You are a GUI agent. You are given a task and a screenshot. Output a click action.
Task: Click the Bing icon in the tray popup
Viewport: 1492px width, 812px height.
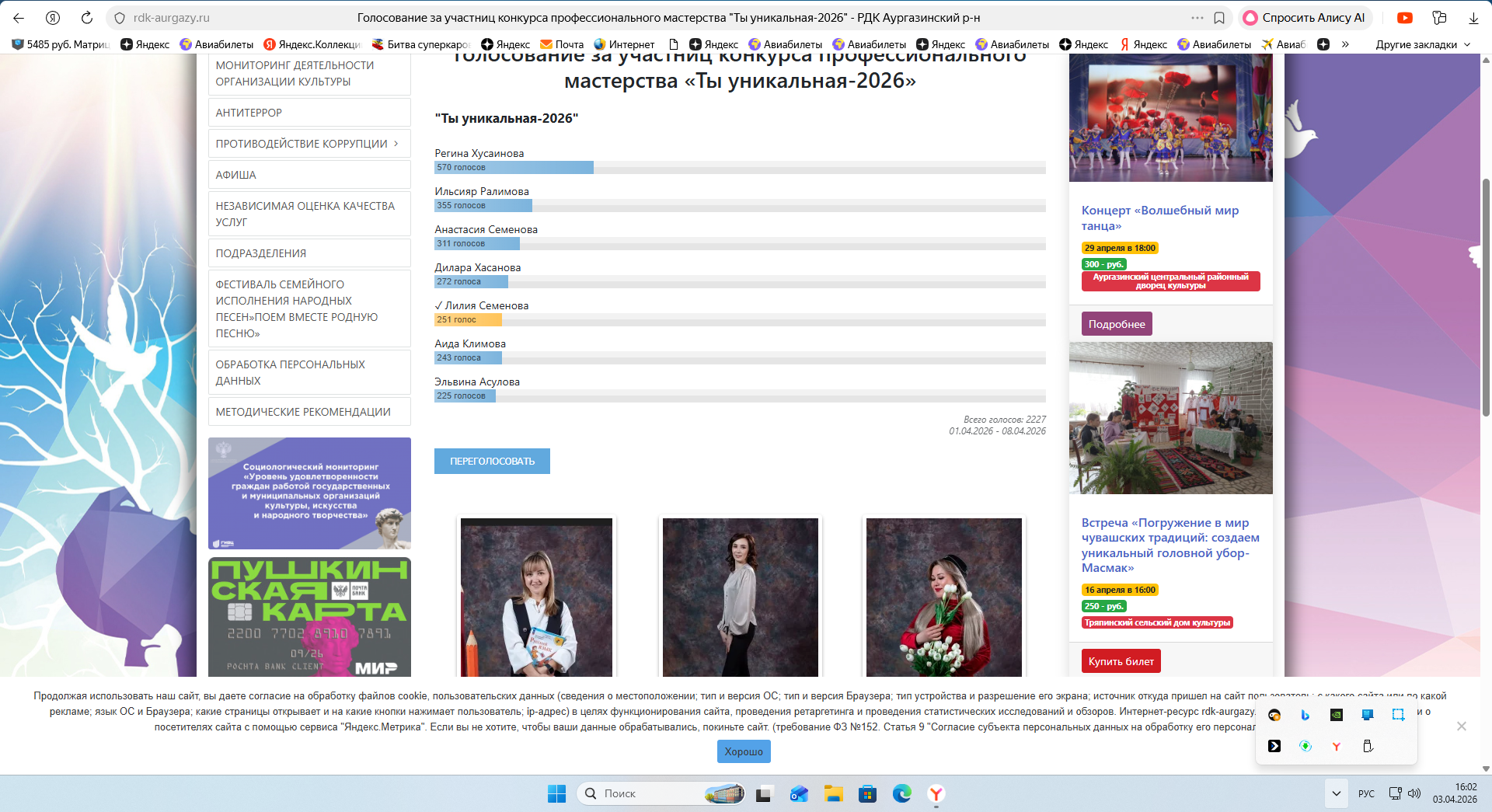tap(1305, 715)
